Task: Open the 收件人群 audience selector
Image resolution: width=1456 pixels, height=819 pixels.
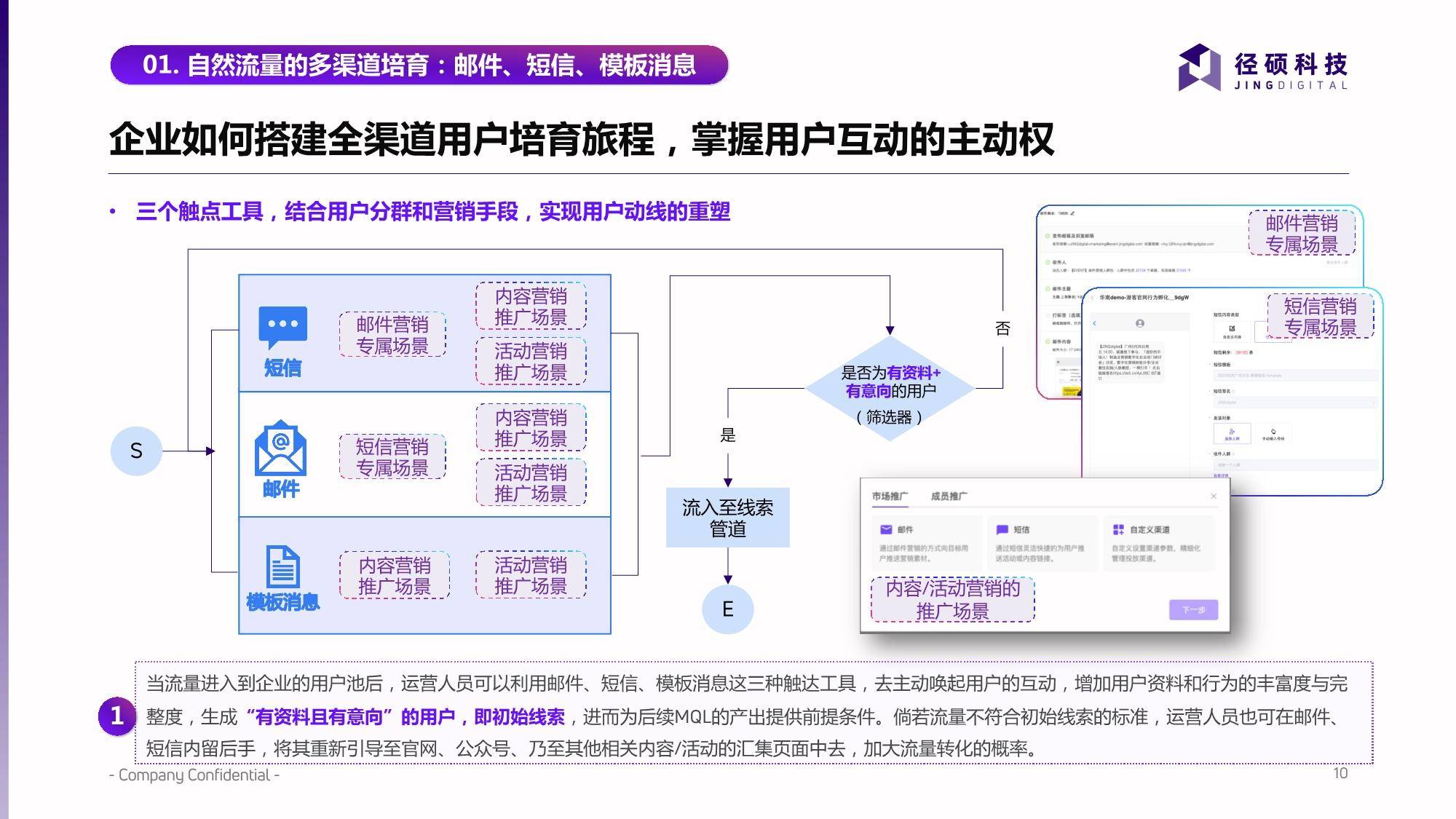Action: click(1296, 464)
